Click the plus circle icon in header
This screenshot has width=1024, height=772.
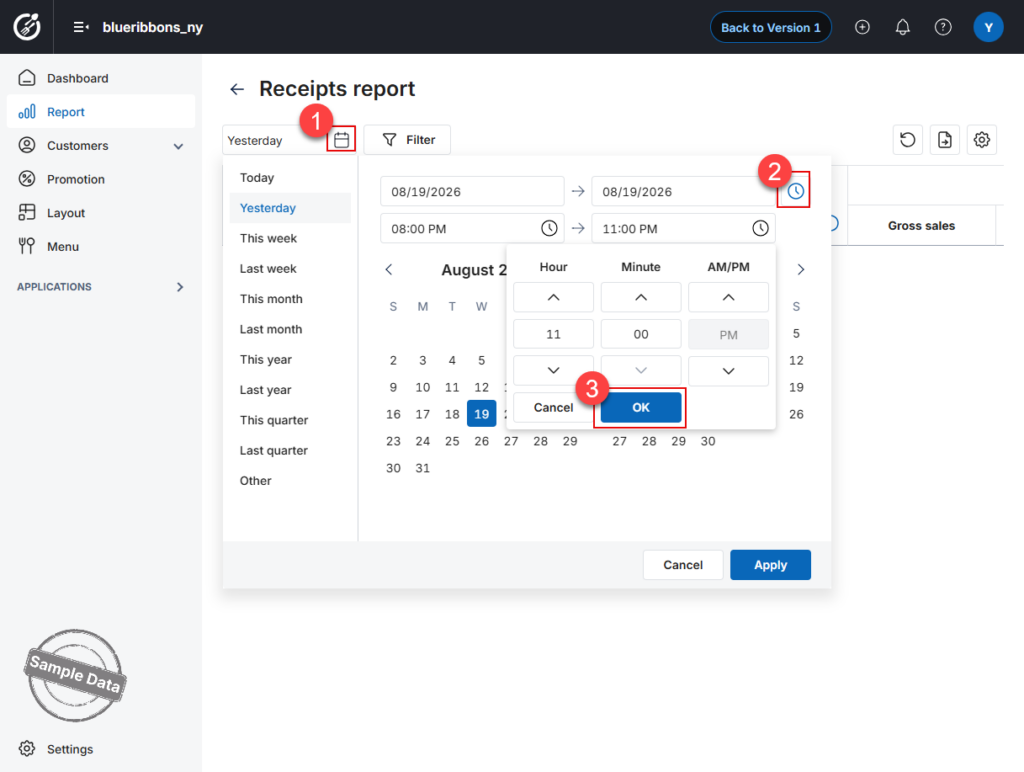[x=862, y=27]
